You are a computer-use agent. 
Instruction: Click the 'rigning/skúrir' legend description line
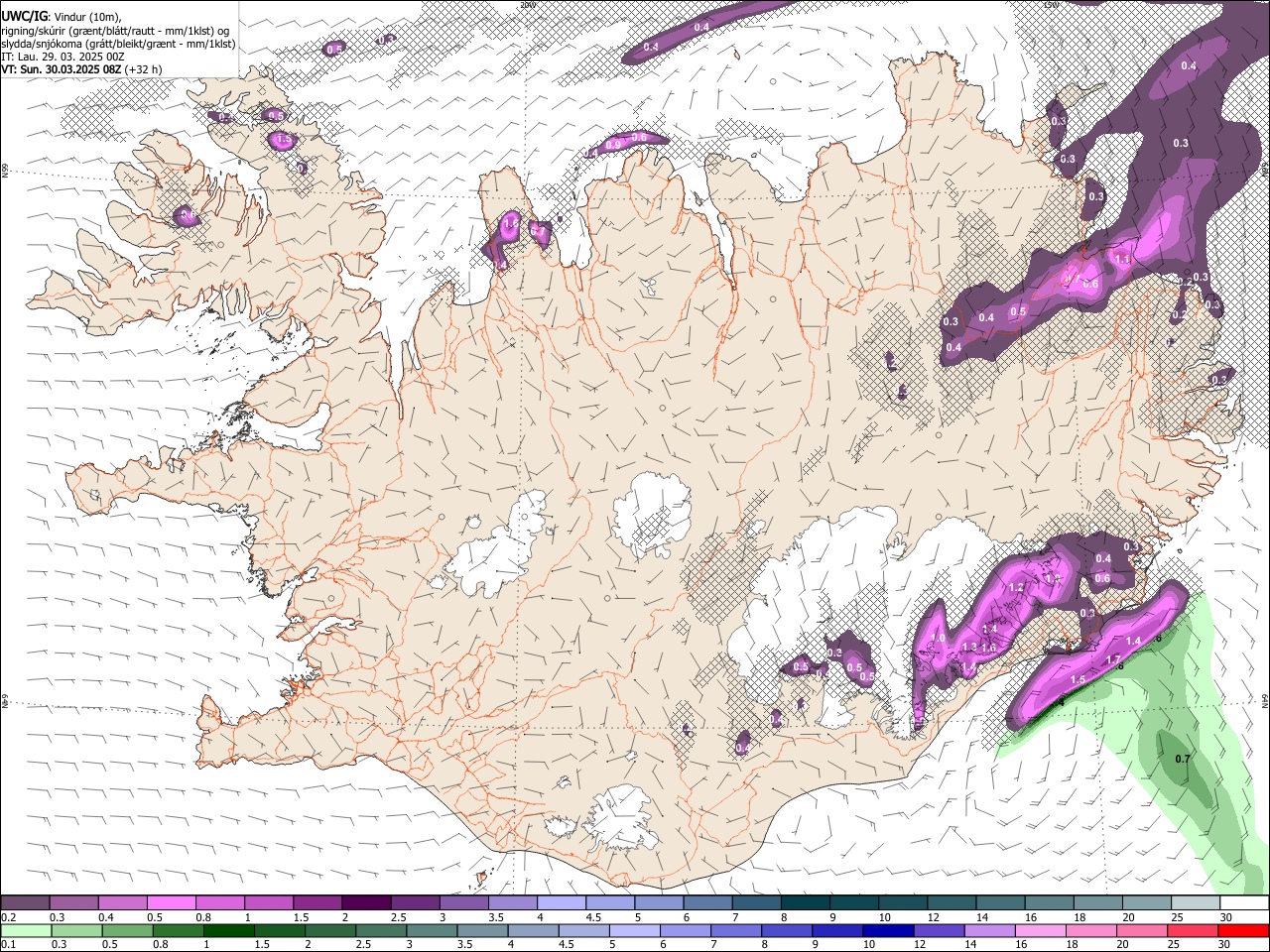115,30
